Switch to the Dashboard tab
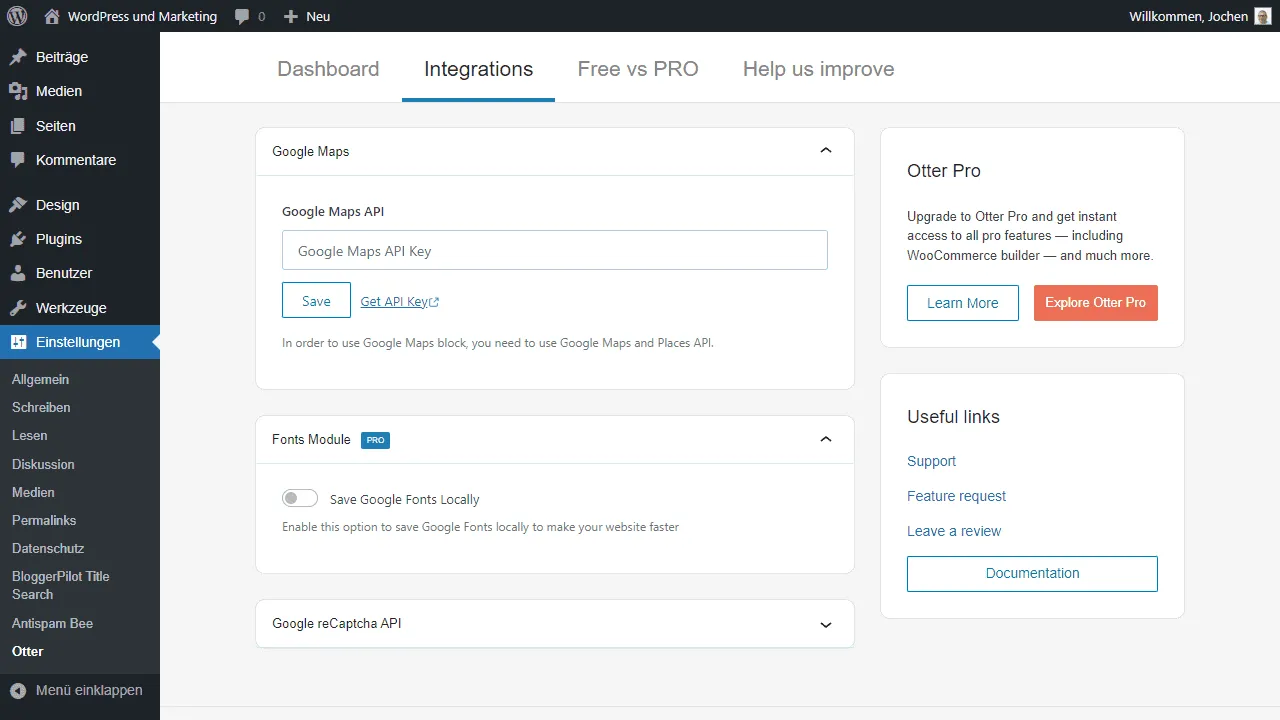 (328, 69)
